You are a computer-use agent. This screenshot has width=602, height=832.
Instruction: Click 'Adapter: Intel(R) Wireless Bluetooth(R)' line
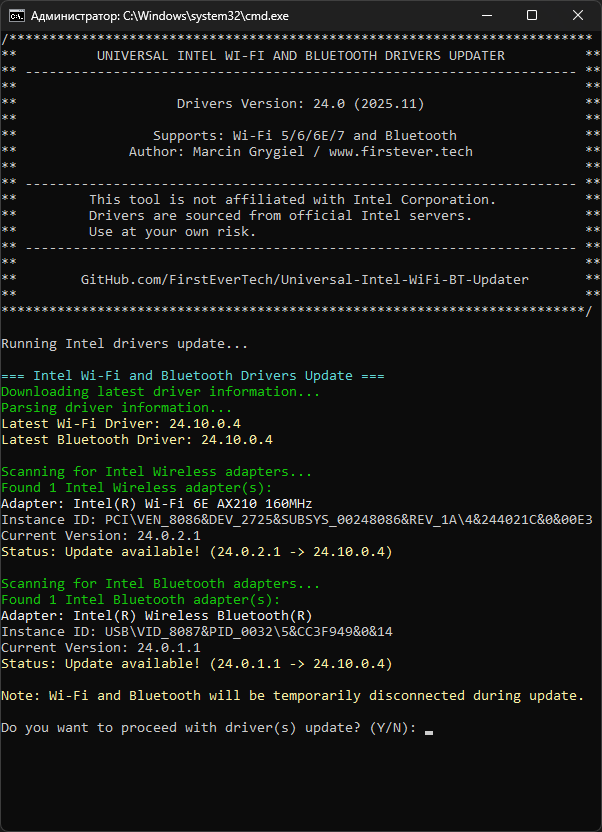(x=156, y=616)
